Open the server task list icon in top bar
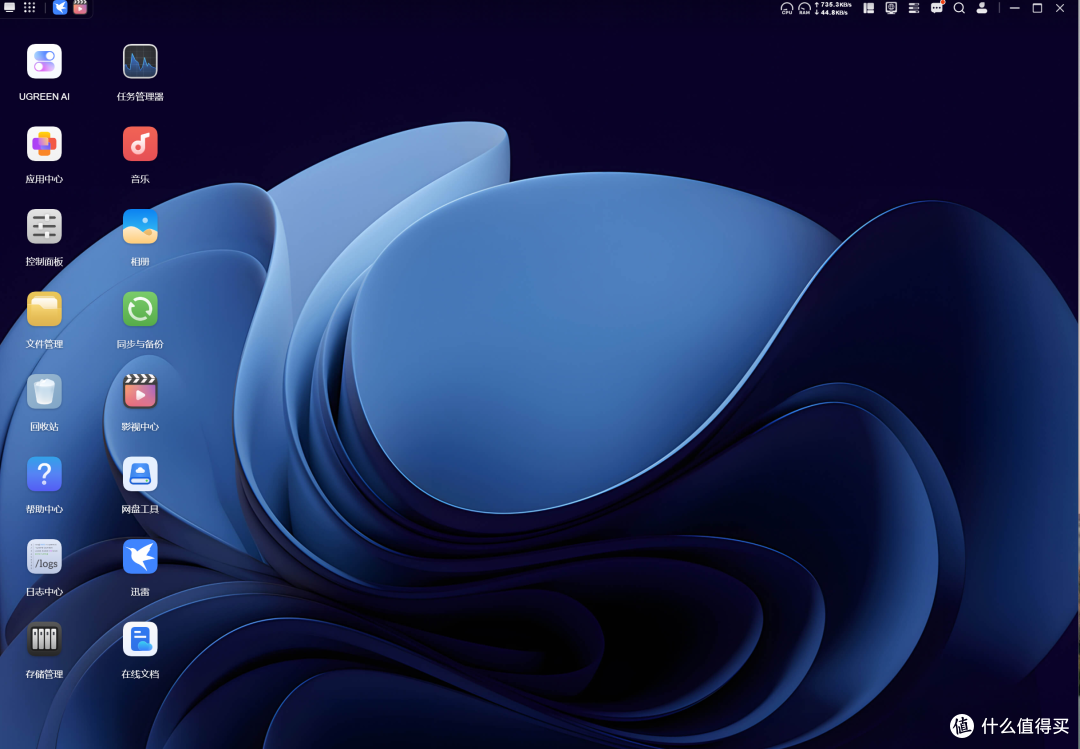 [914, 8]
